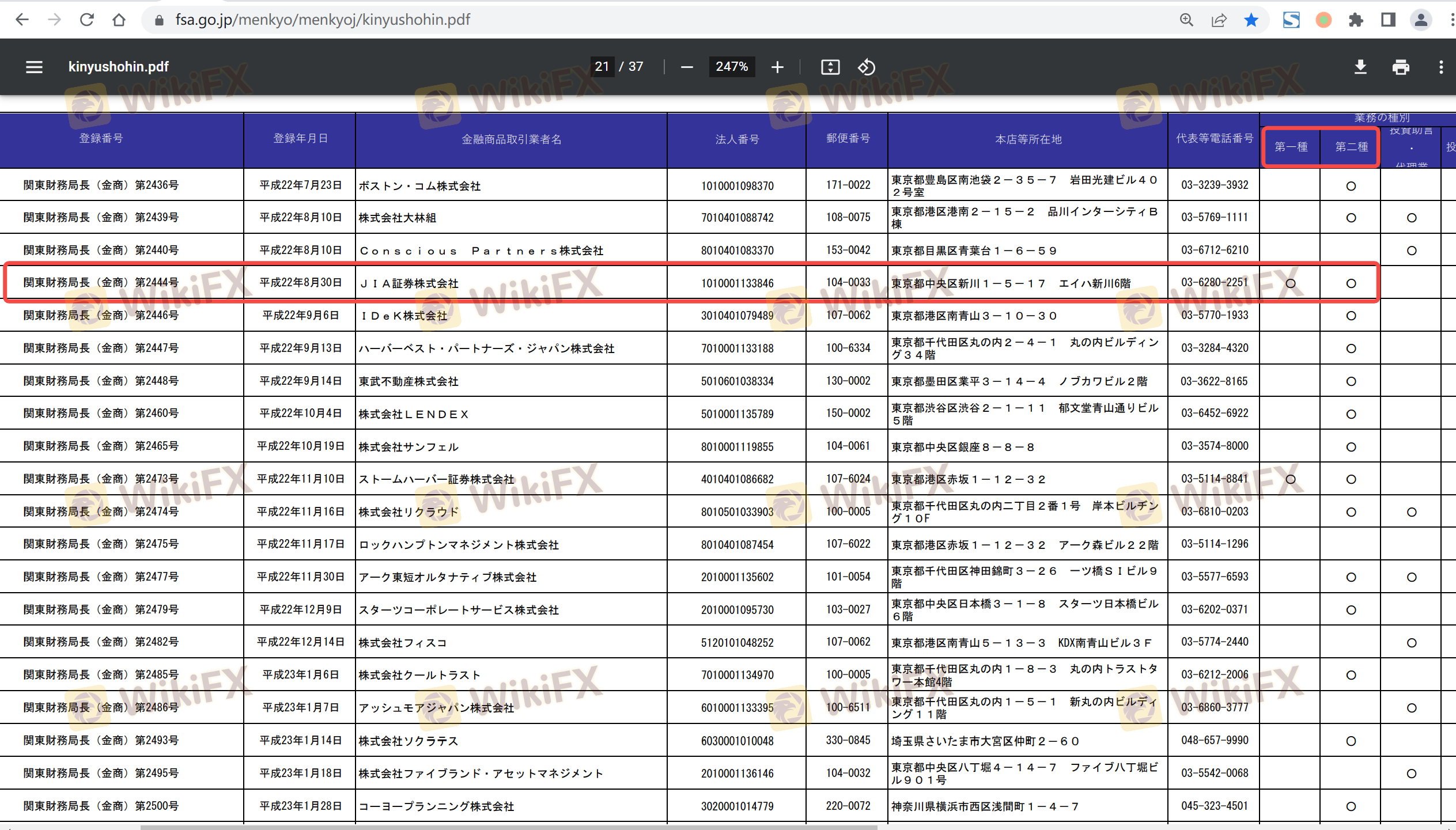Click the share page icon
Viewport: 1456px width, 830px height.
pos(1219,20)
